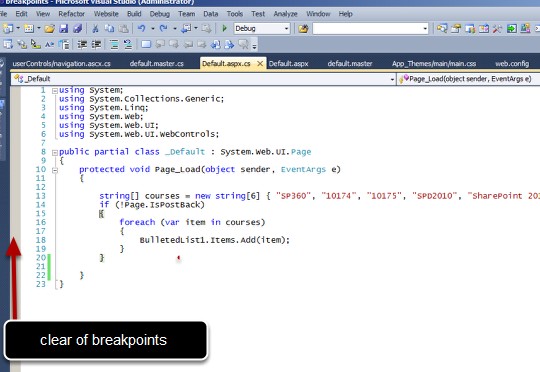
Task: Click the Display Quick Info icon
Action: point(35,44)
